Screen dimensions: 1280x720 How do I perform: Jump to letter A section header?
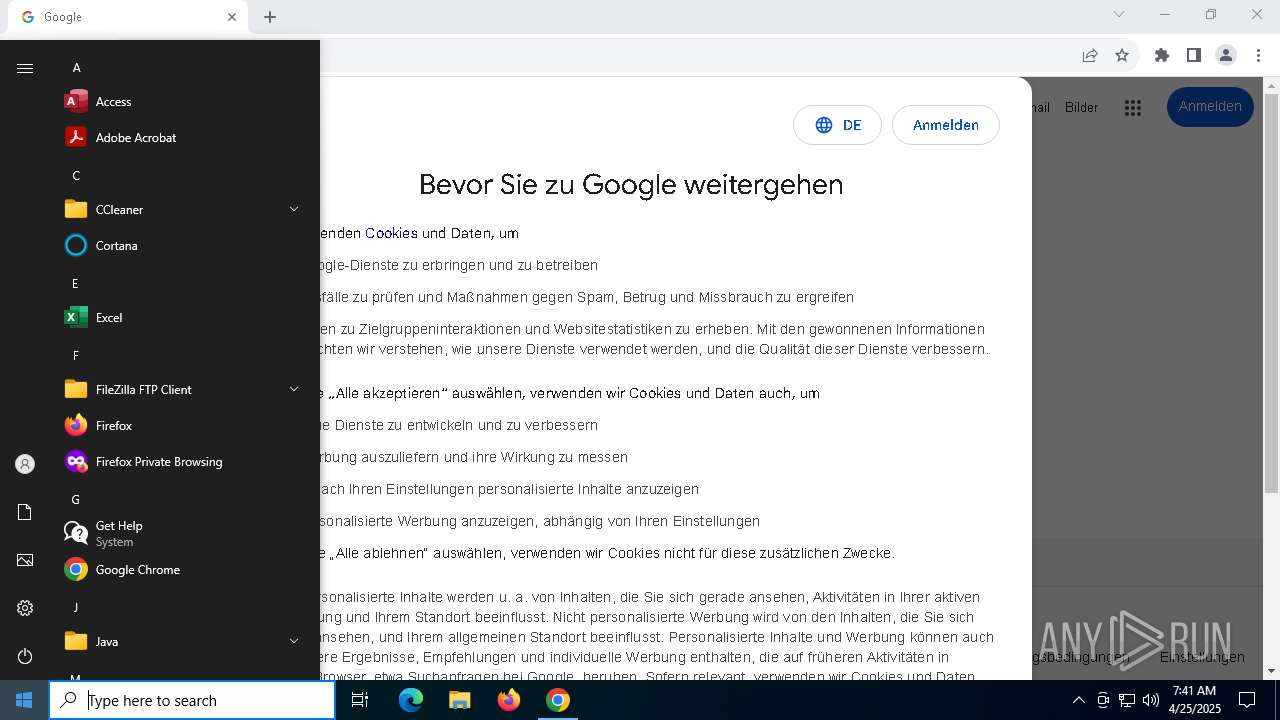pyautogui.click(x=76, y=68)
